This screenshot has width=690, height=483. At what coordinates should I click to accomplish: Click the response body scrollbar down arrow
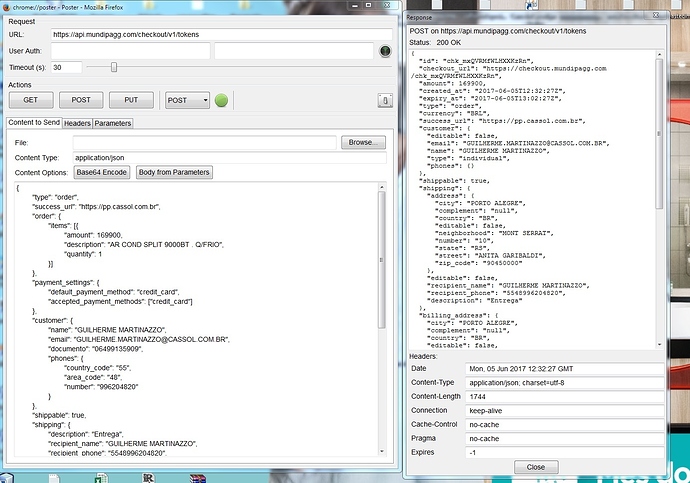(659, 345)
